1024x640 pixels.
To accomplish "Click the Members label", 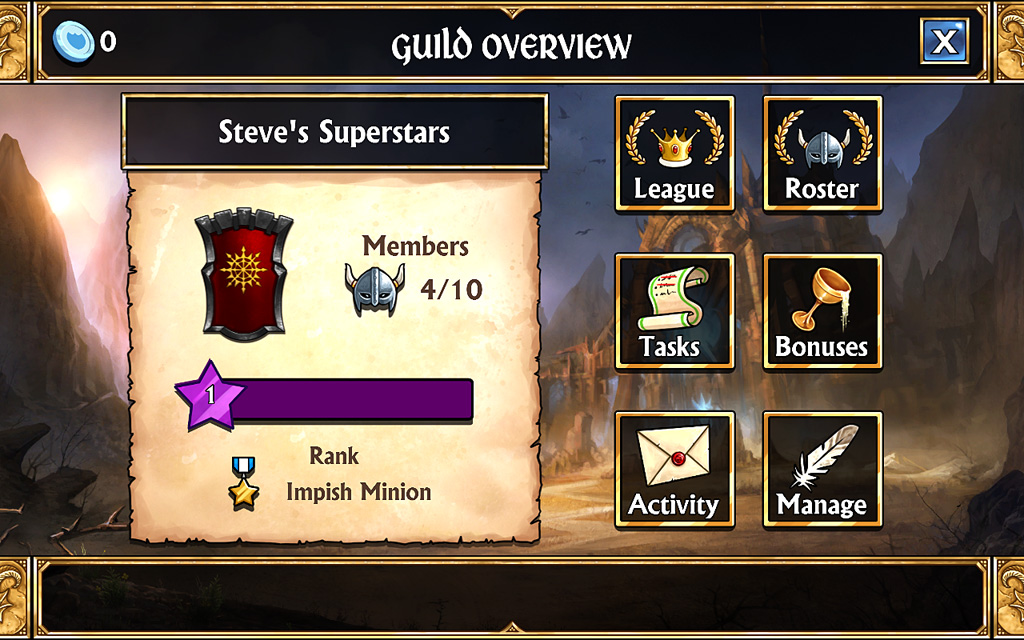I will click(x=415, y=246).
